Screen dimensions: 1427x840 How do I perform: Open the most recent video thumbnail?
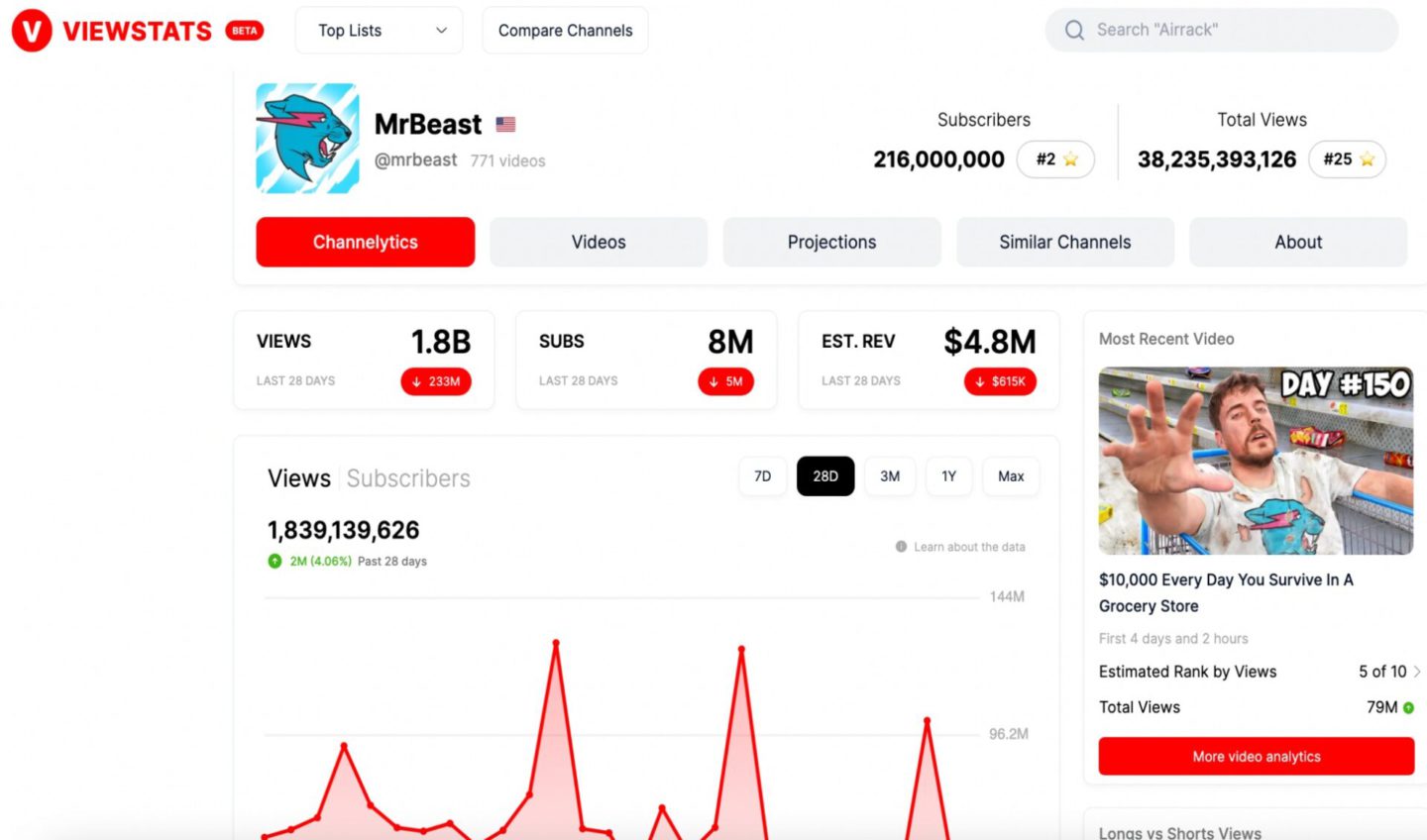coord(1256,462)
